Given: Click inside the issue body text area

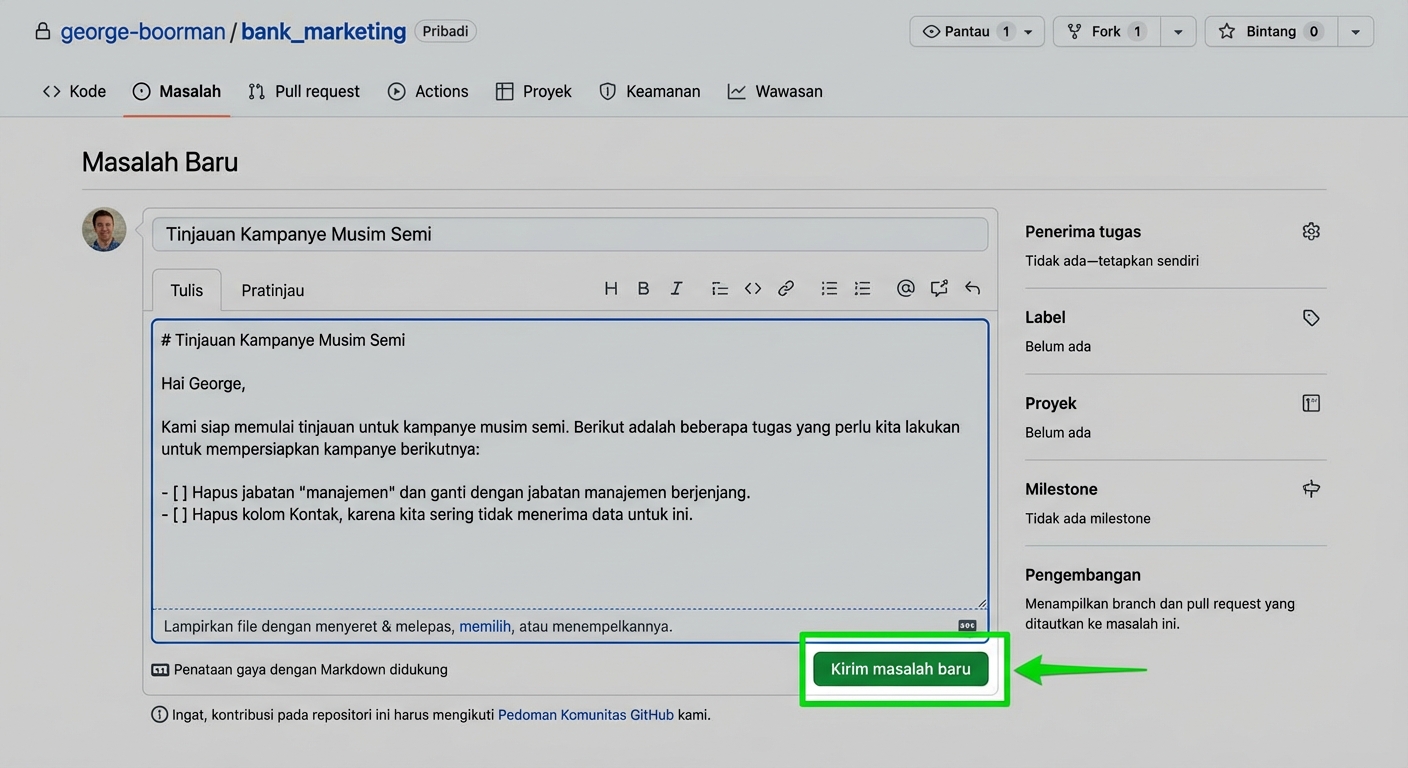Looking at the screenshot, I should [x=570, y=464].
